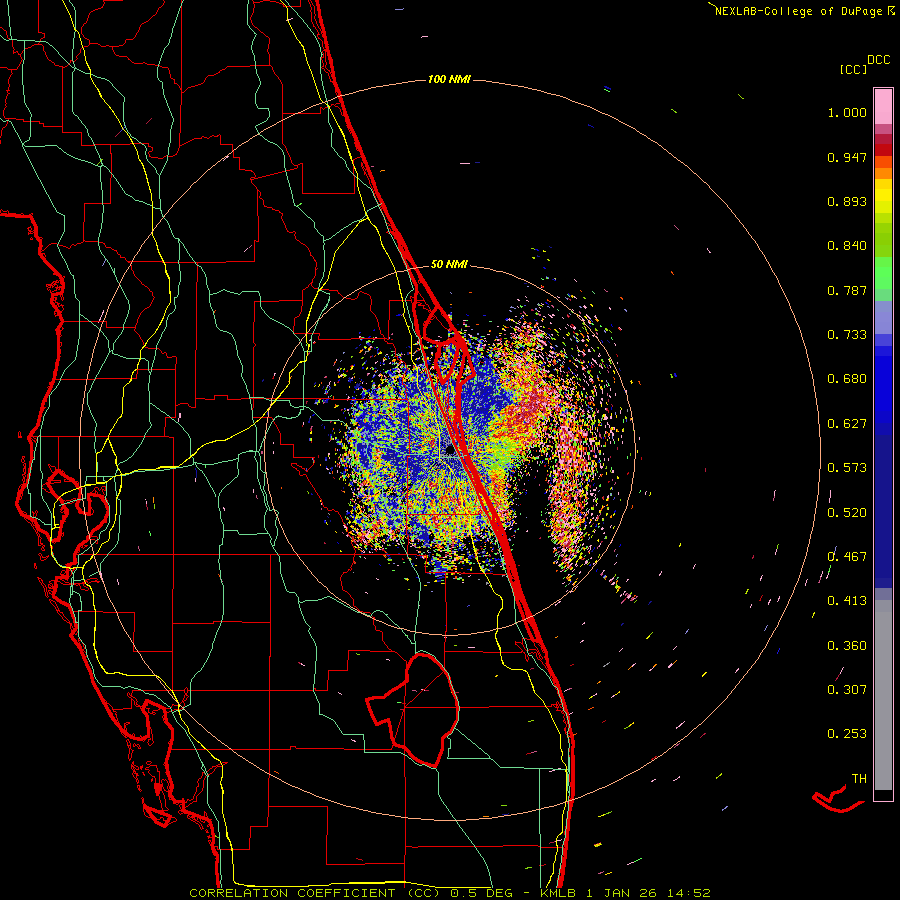This screenshot has width=900, height=900.
Task: Click the 50 NMI range ring label
Action: pyautogui.click(x=449, y=265)
